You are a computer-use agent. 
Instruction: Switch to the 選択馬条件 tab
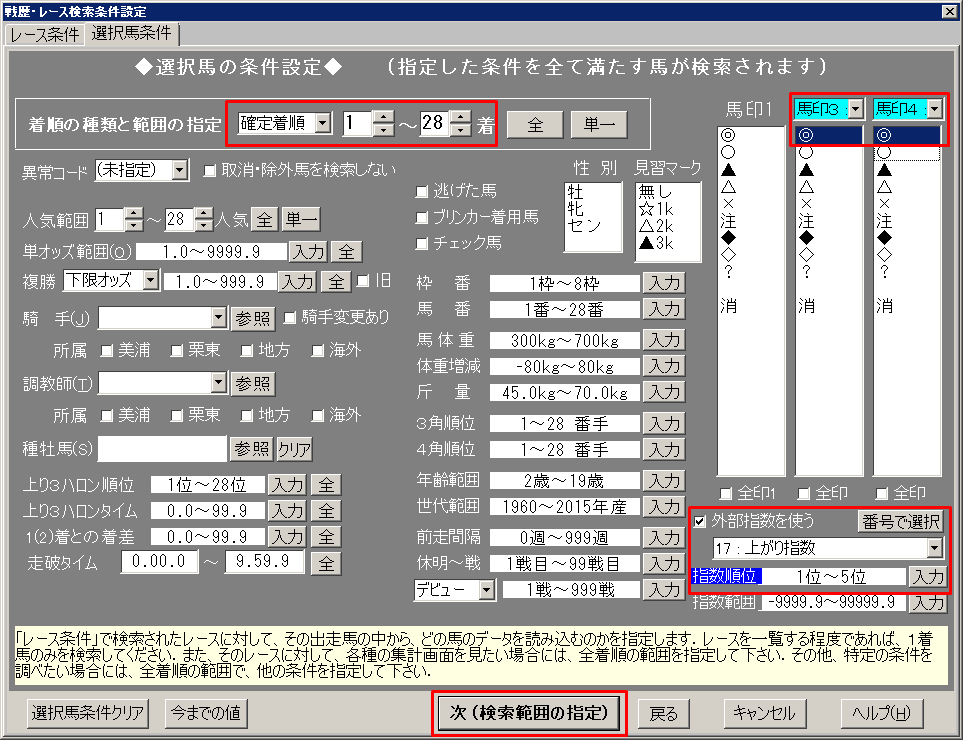(x=131, y=33)
